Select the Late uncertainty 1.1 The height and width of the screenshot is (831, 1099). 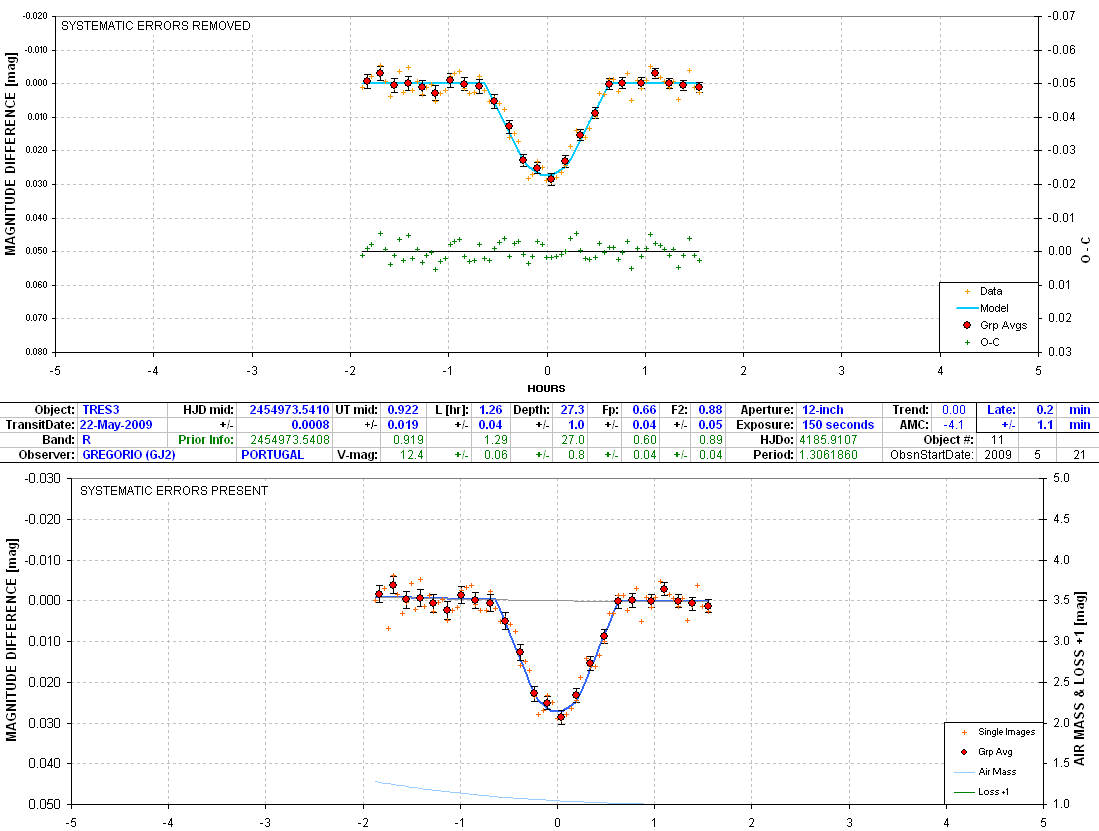1045,425
